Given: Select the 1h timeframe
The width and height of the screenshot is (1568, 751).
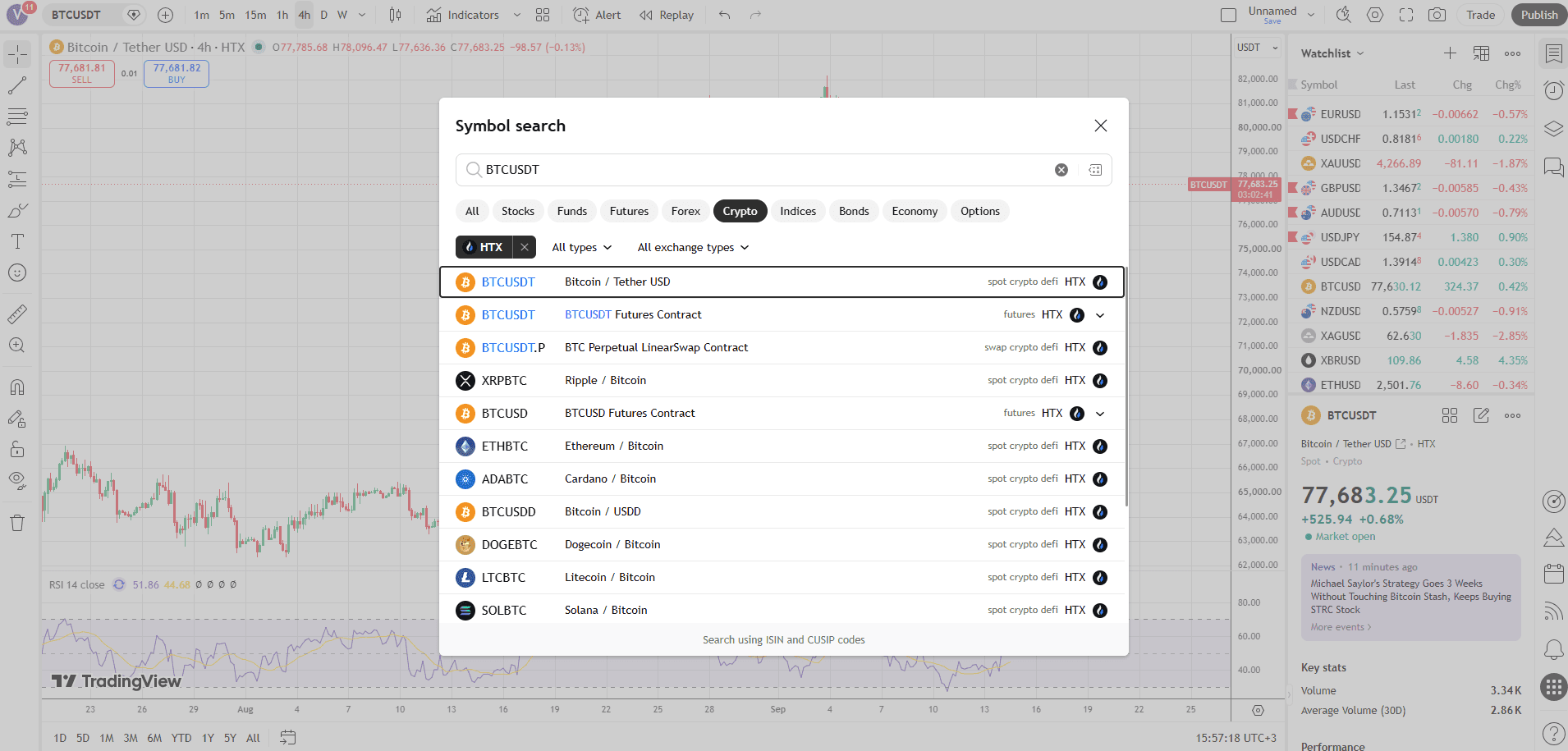Looking at the screenshot, I should [x=282, y=15].
